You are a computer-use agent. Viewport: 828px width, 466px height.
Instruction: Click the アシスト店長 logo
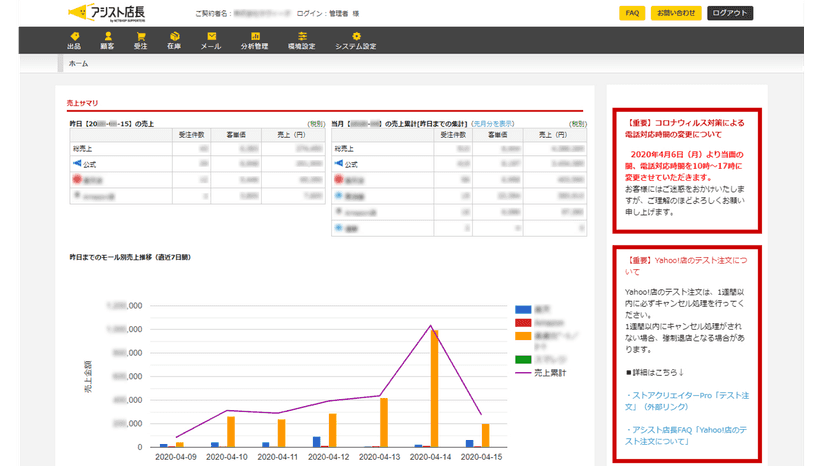coord(107,13)
